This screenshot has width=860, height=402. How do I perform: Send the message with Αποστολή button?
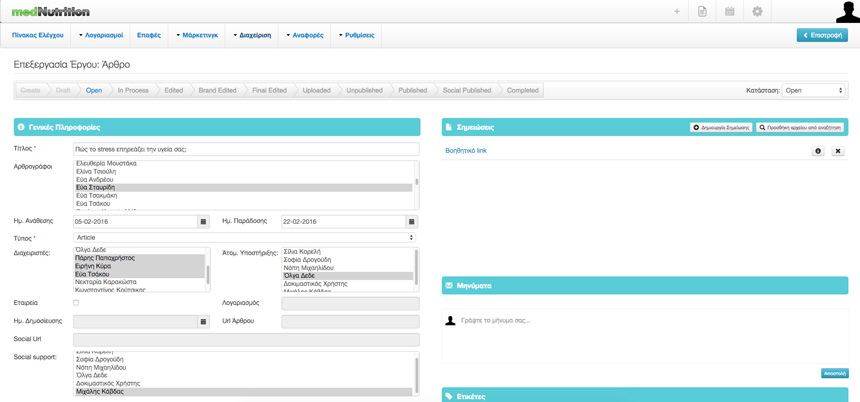click(834, 373)
